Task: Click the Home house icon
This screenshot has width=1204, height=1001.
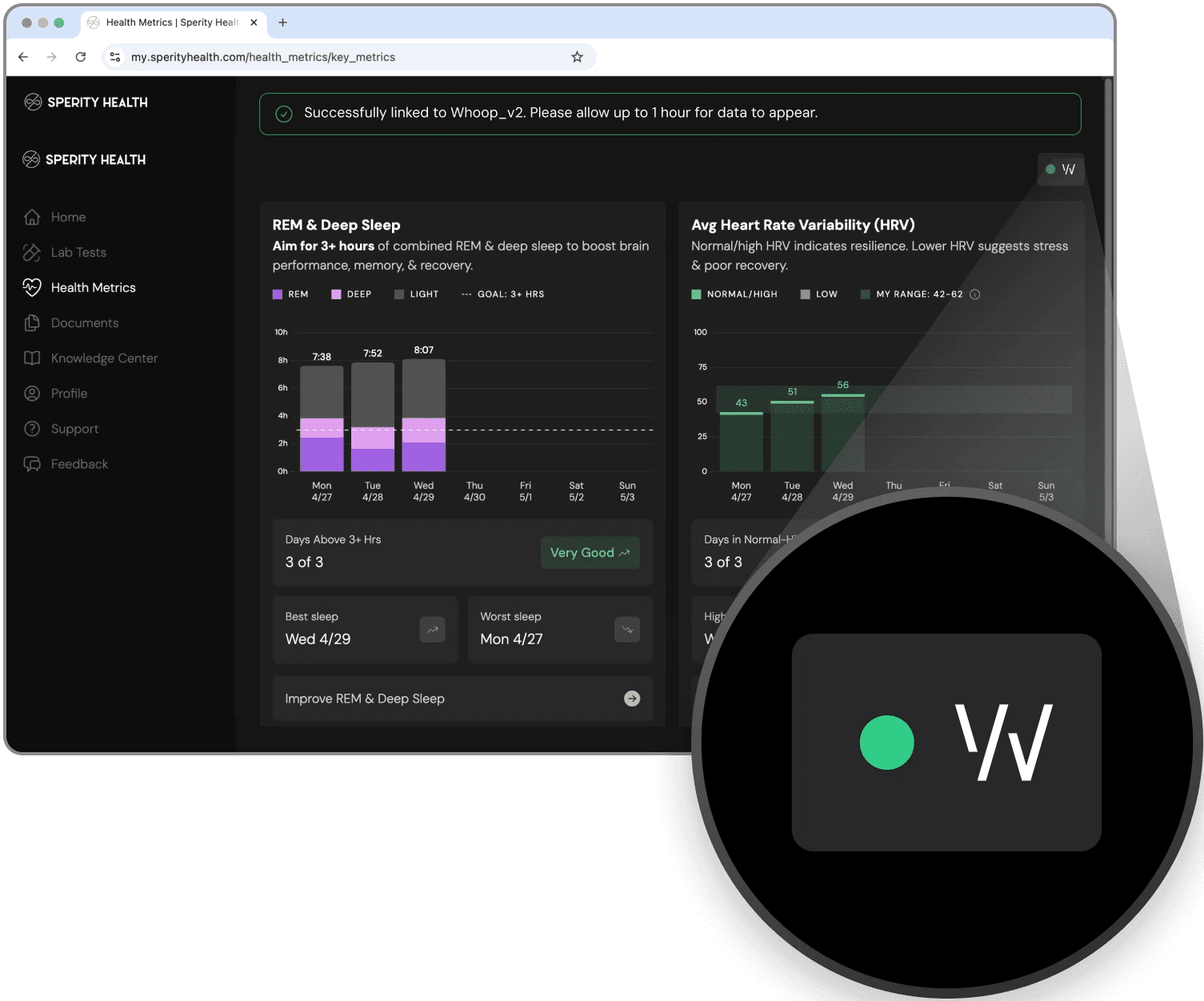Action: point(32,217)
